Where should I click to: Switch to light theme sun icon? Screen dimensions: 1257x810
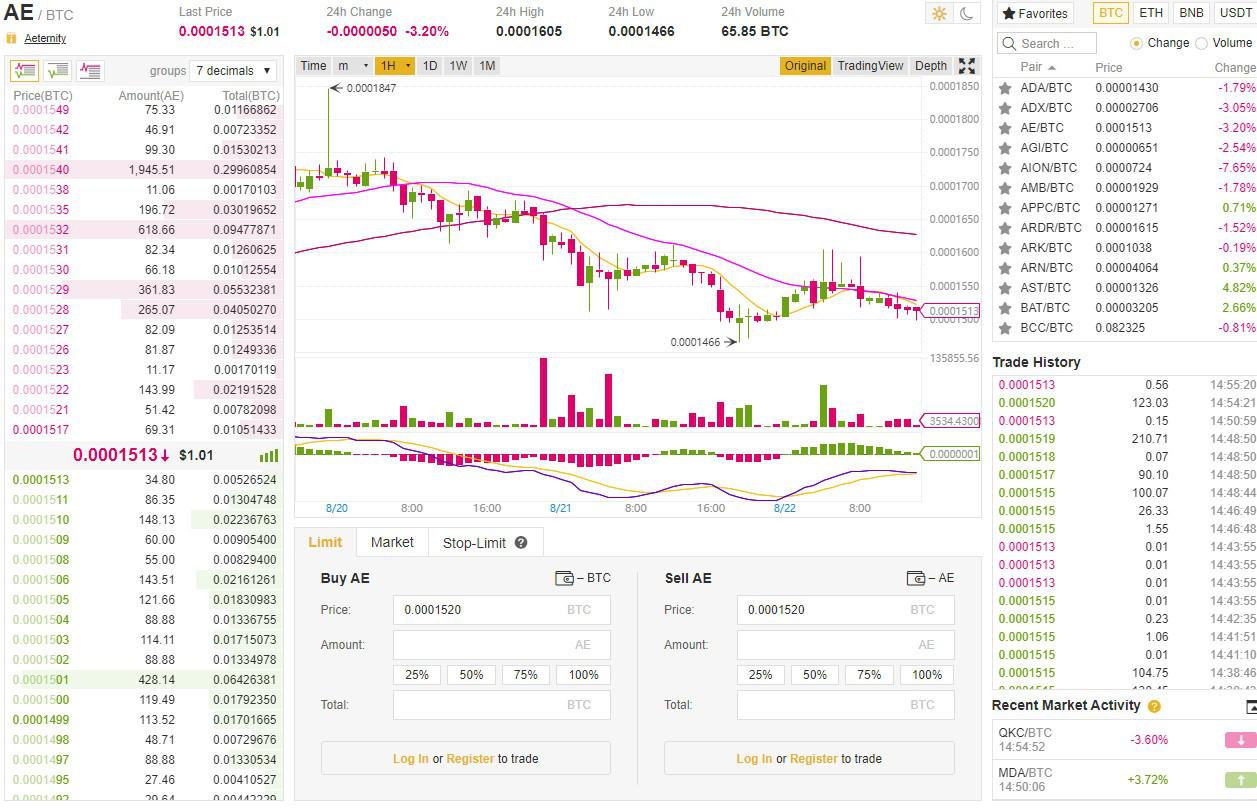tap(939, 13)
